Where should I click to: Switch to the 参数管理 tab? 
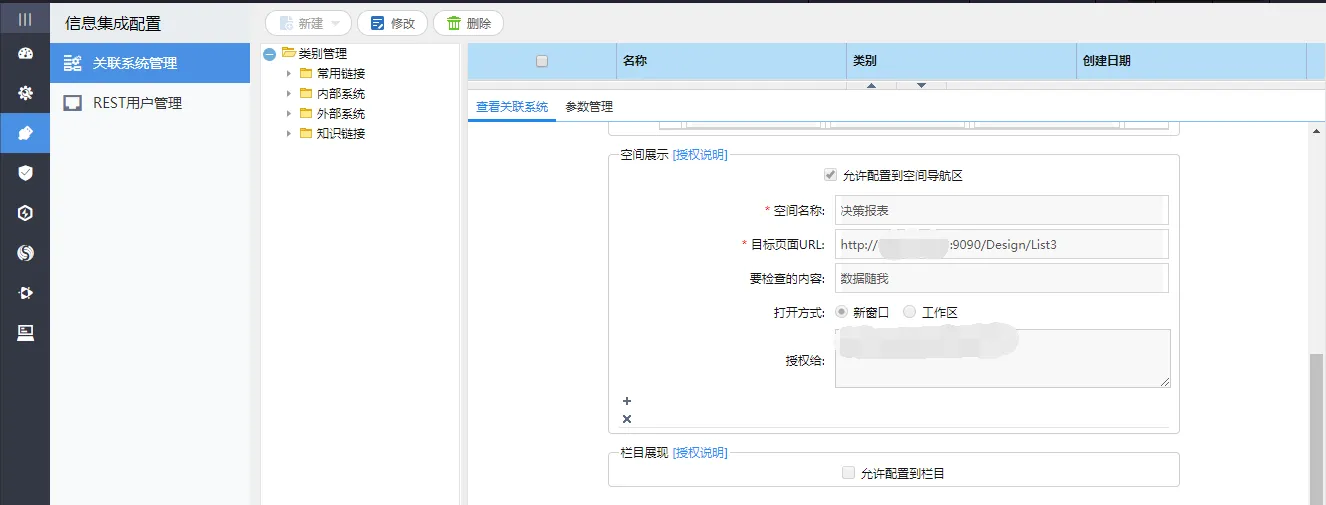(x=589, y=107)
